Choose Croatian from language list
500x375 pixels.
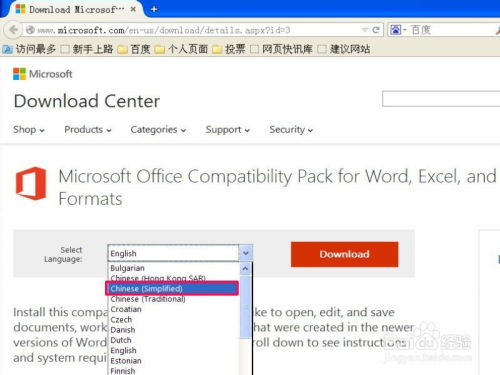tap(173, 309)
